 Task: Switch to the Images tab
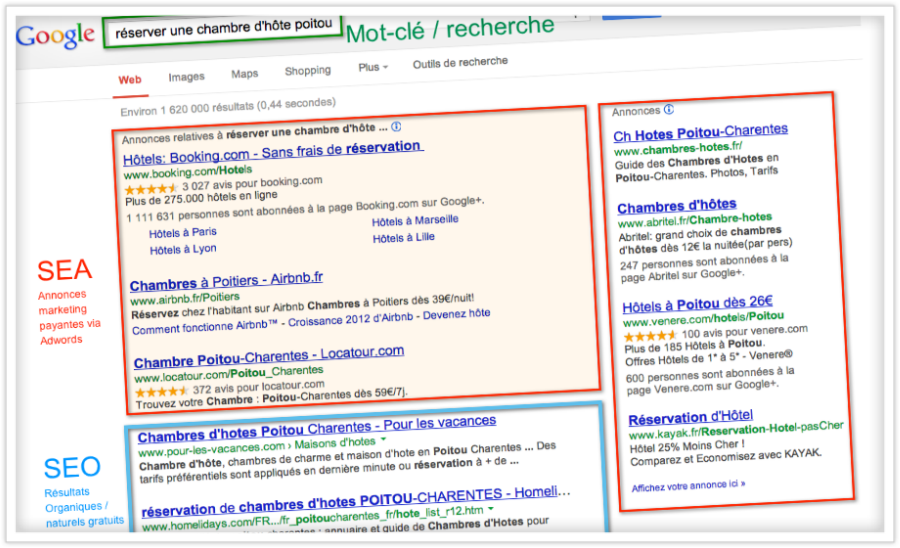(x=186, y=76)
